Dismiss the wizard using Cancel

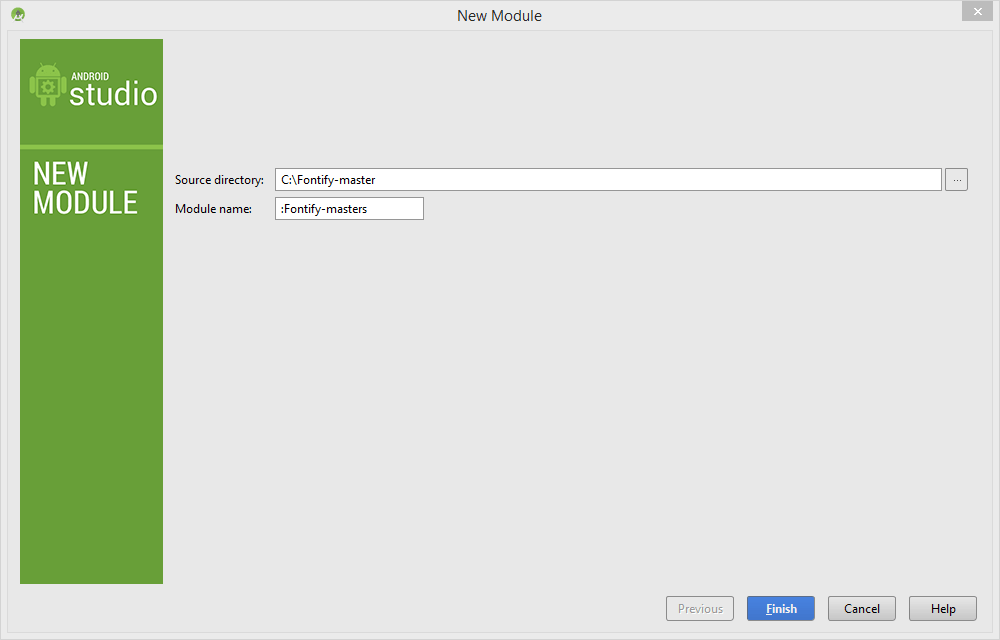861,608
